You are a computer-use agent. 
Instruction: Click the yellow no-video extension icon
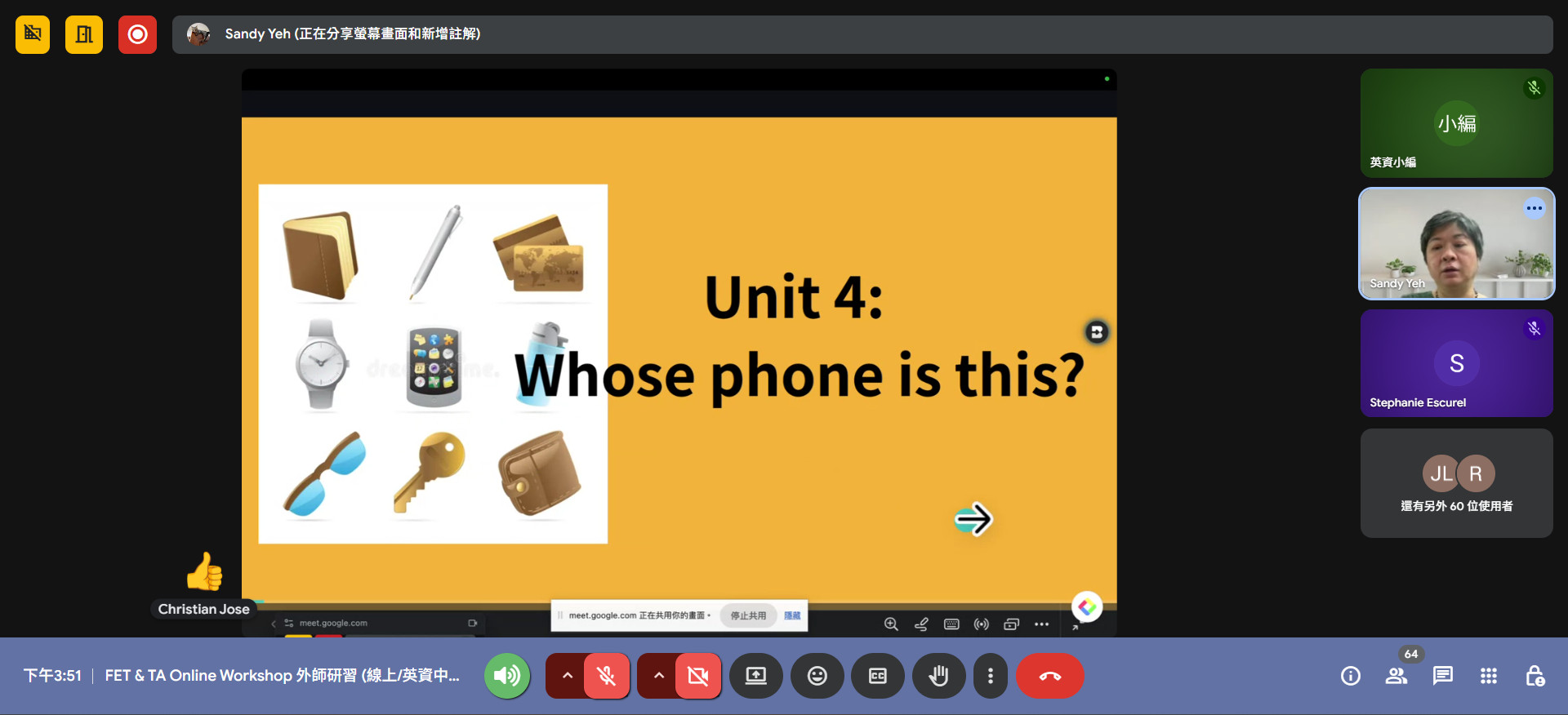[x=33, y=34]
